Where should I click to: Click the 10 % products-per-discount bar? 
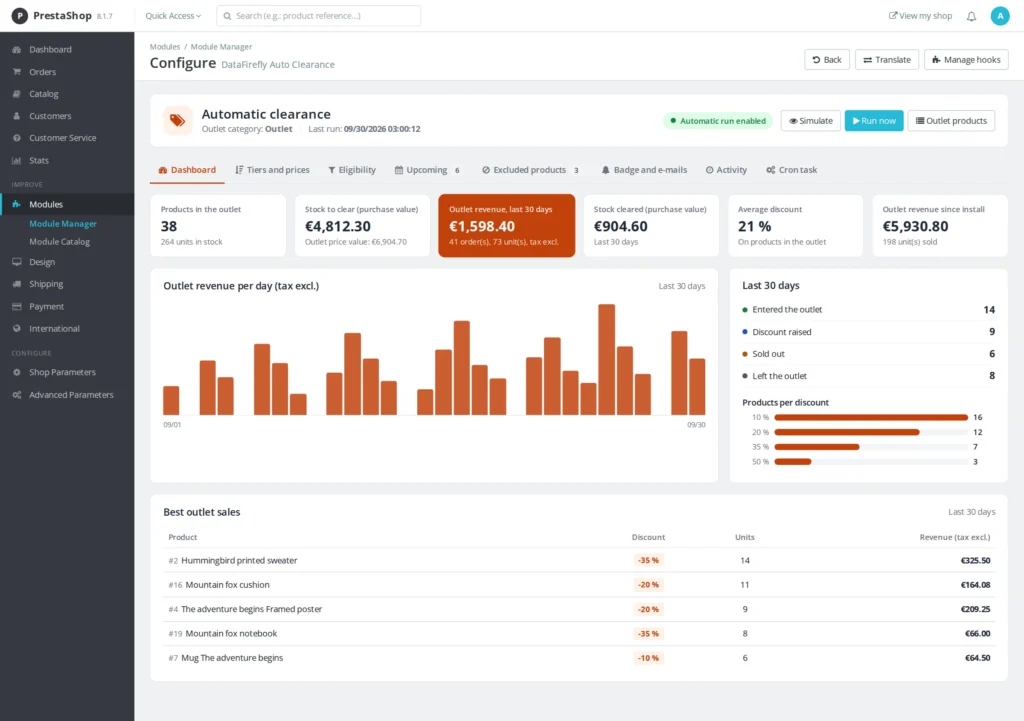[871, 417]
